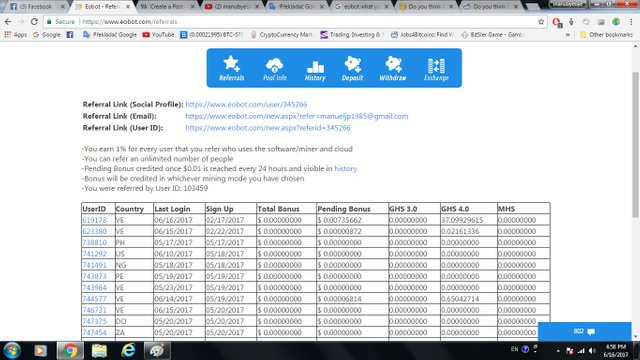Screen dimensions: 640x360
Task: Open BitSler Game bookmark
Action: tap(492, 35)
